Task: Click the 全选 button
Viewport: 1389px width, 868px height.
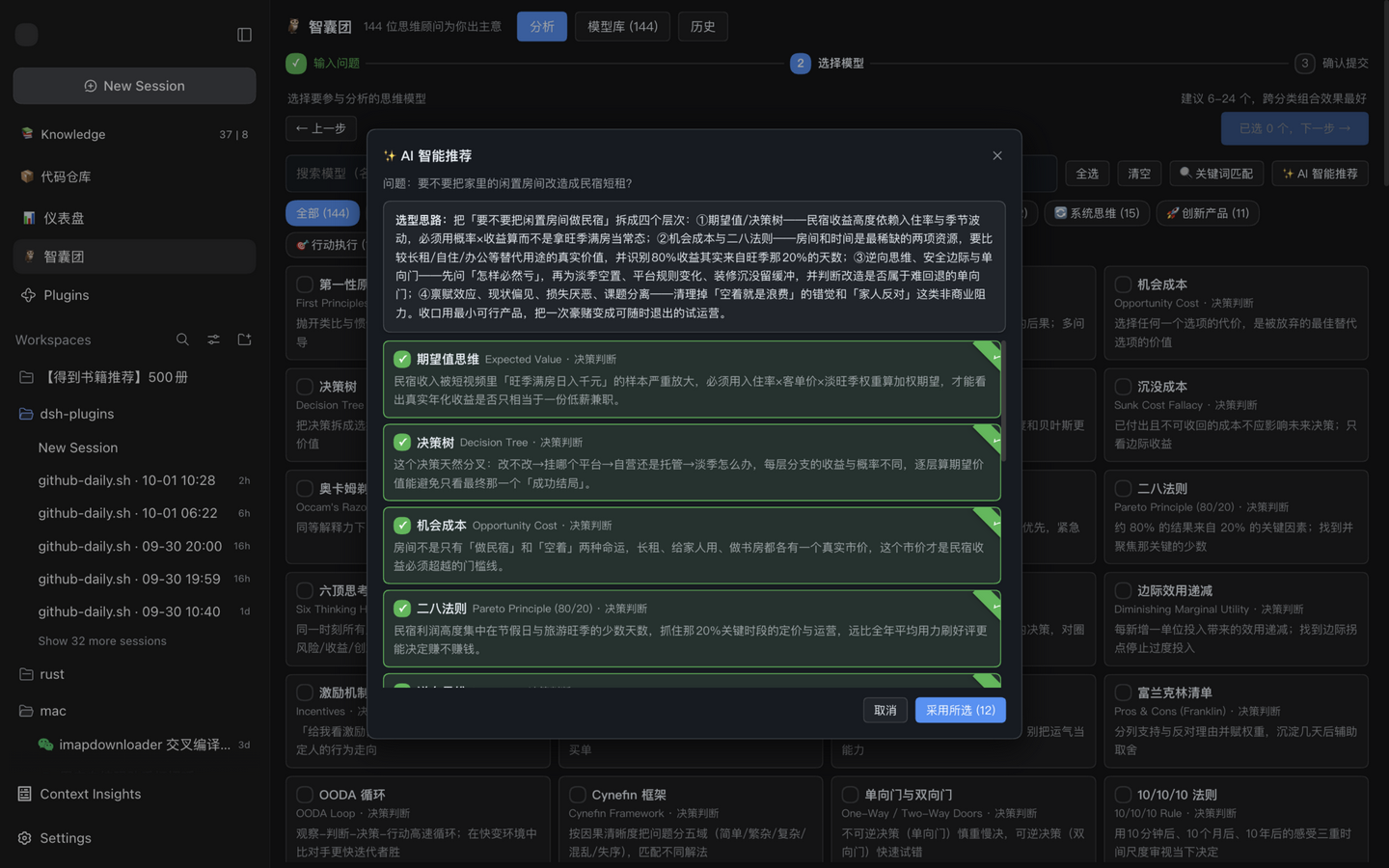Action: (x=1087, y=174)
